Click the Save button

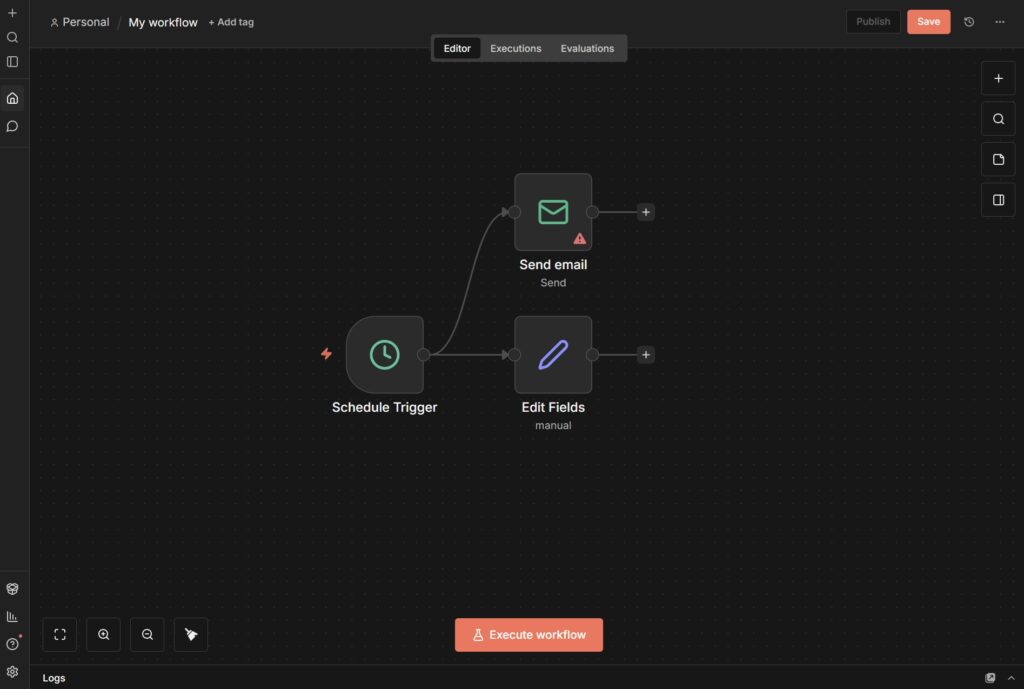tap(928, 22)
